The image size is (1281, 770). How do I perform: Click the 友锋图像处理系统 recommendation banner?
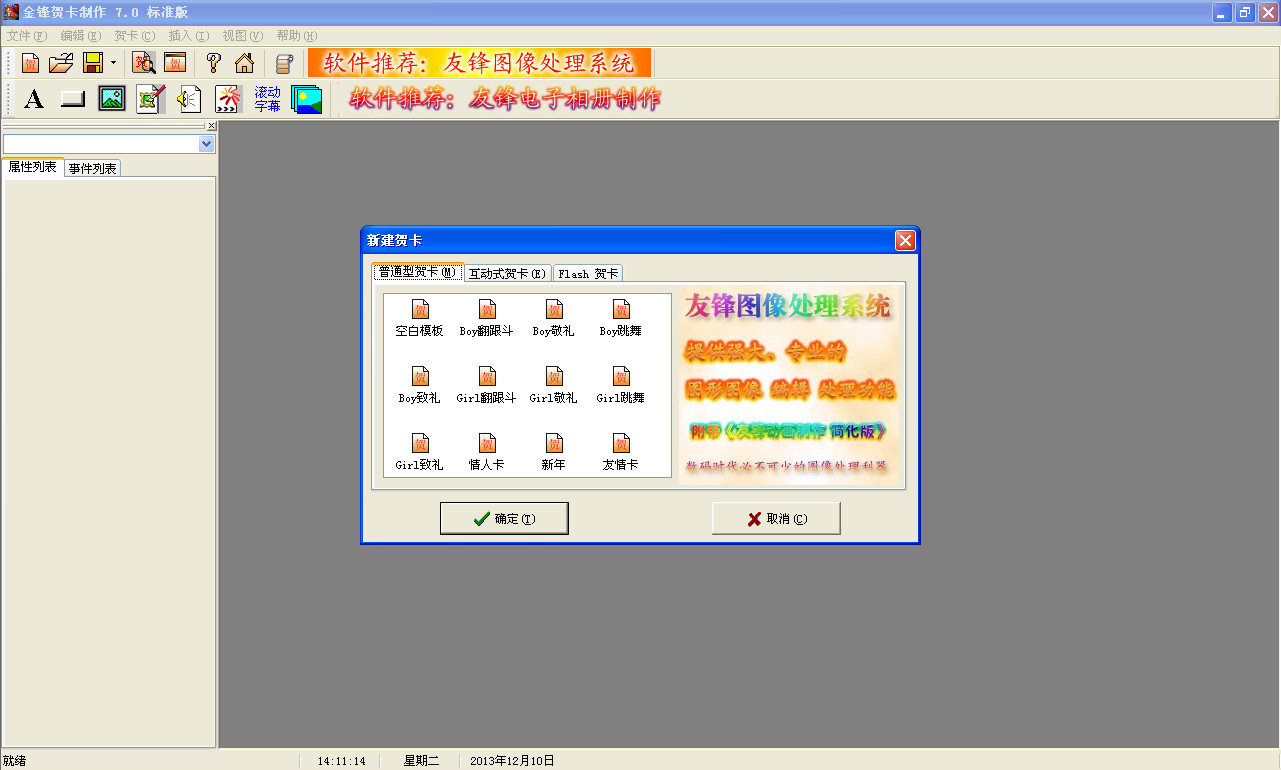[x=479, y=63]
